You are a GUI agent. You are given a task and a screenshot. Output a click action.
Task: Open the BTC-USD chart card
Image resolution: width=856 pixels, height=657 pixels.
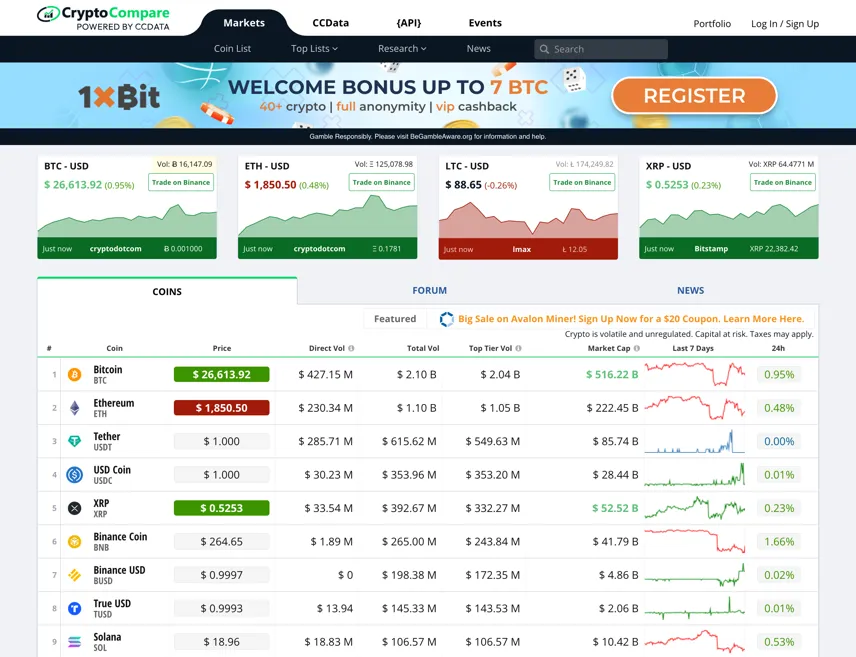click(x=127, y=208)
